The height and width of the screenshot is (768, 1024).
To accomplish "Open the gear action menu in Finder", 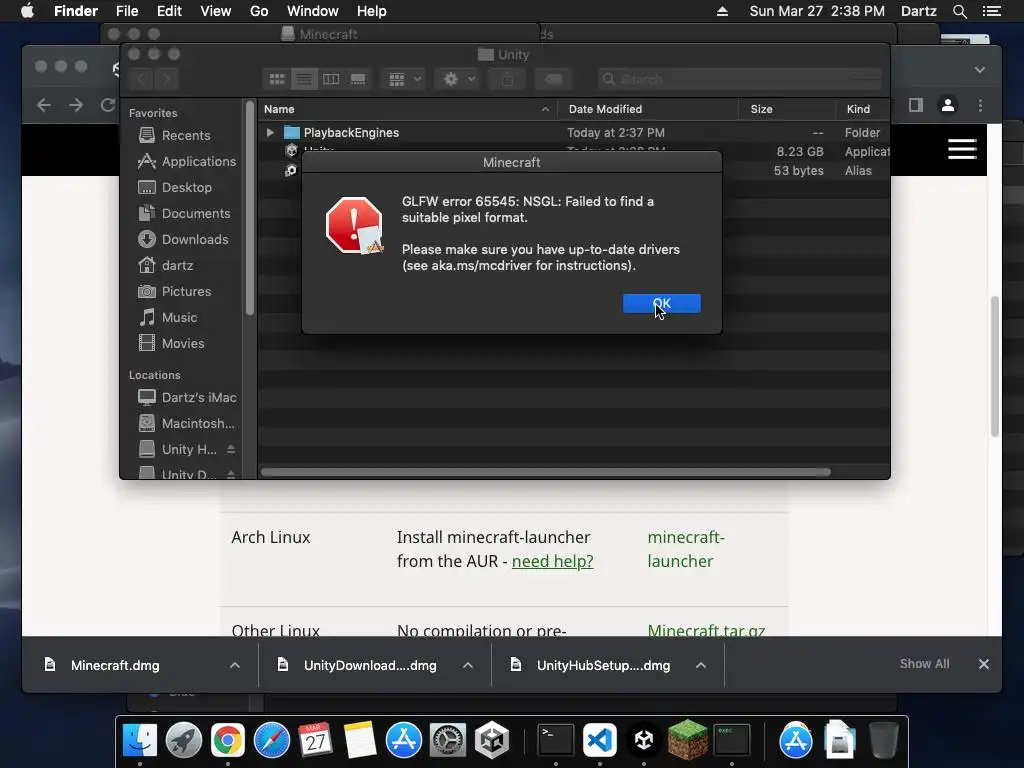I will [x=458, y=79].
